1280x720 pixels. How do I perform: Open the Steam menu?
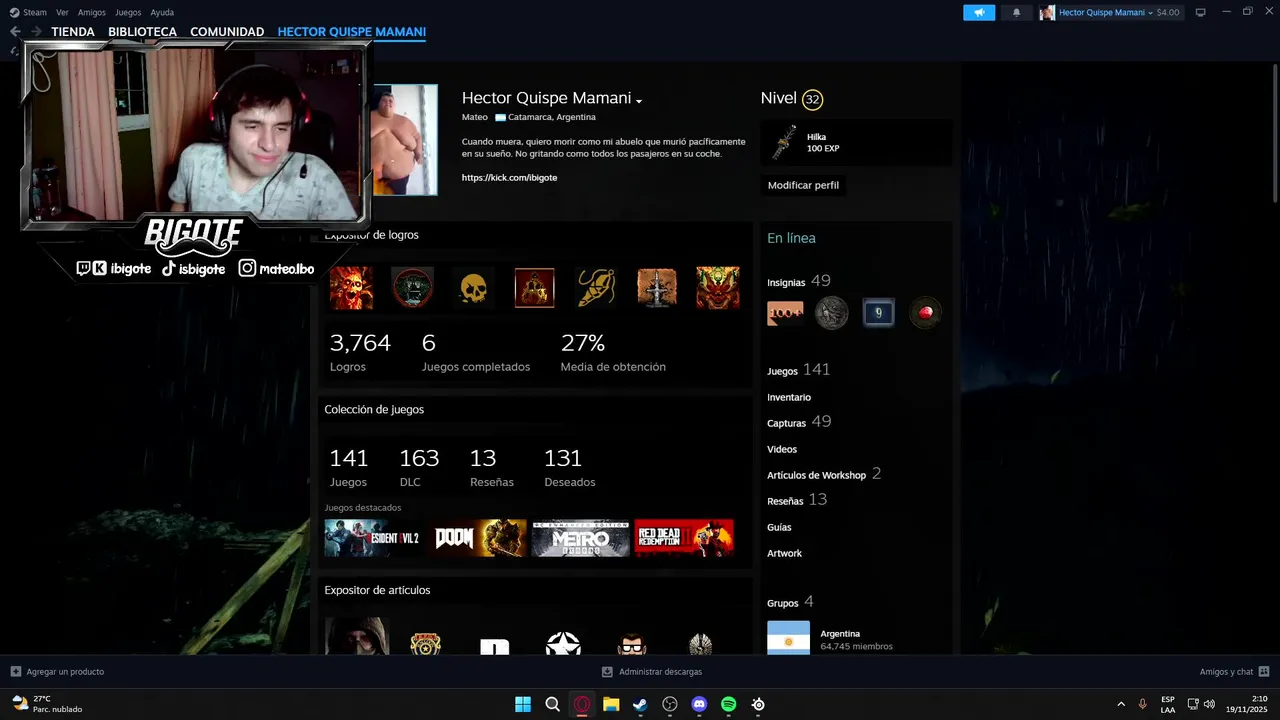tap(28, 12)
